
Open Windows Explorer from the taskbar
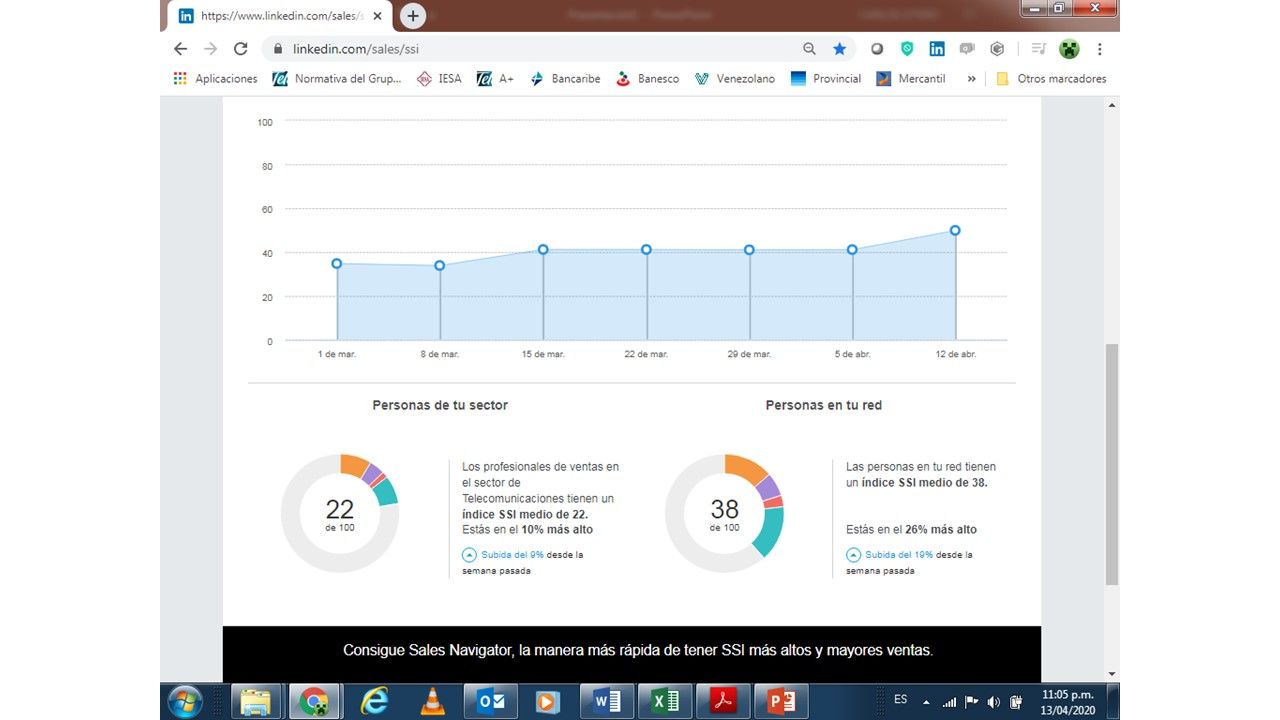257,702
